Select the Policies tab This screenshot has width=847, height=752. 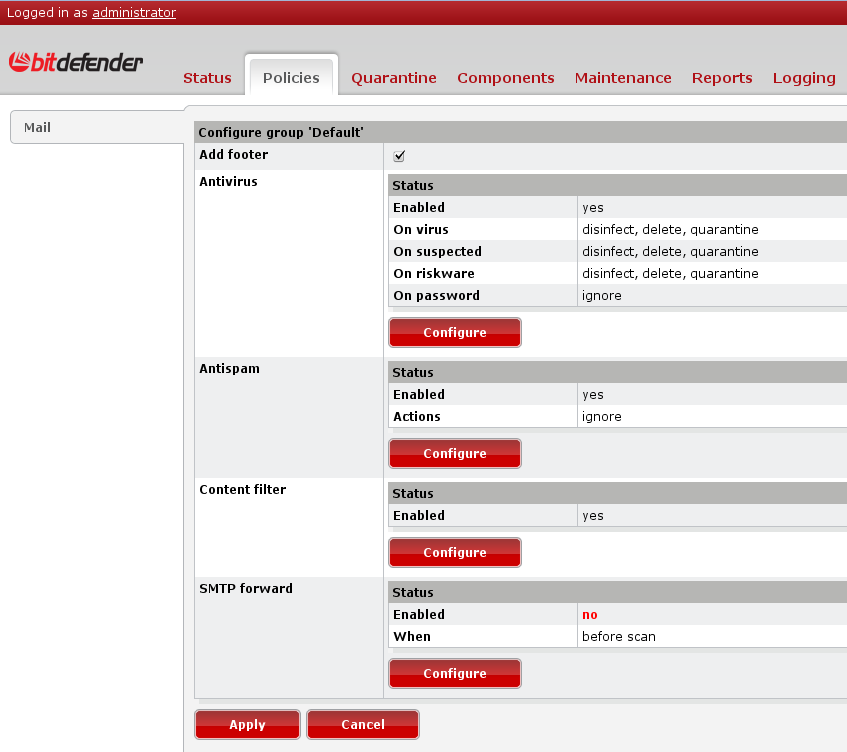pos(291,78)
